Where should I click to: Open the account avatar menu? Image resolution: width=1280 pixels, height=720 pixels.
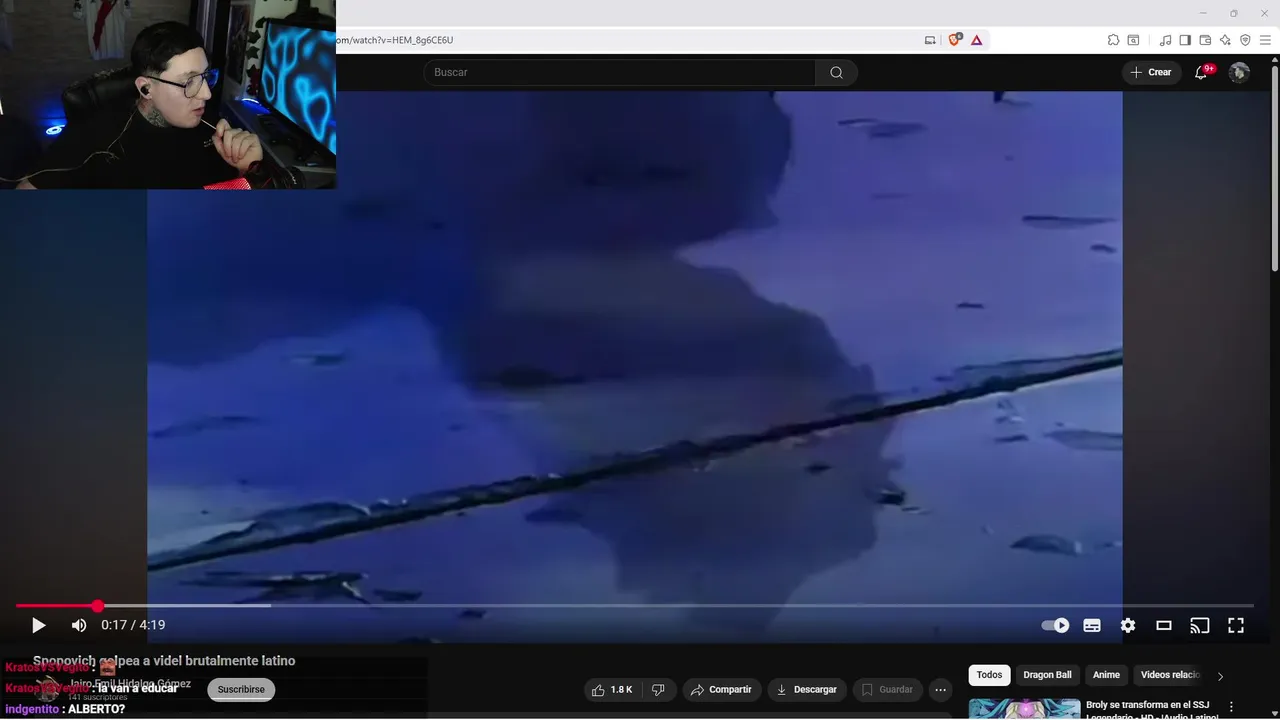(x=1239, y=72)
